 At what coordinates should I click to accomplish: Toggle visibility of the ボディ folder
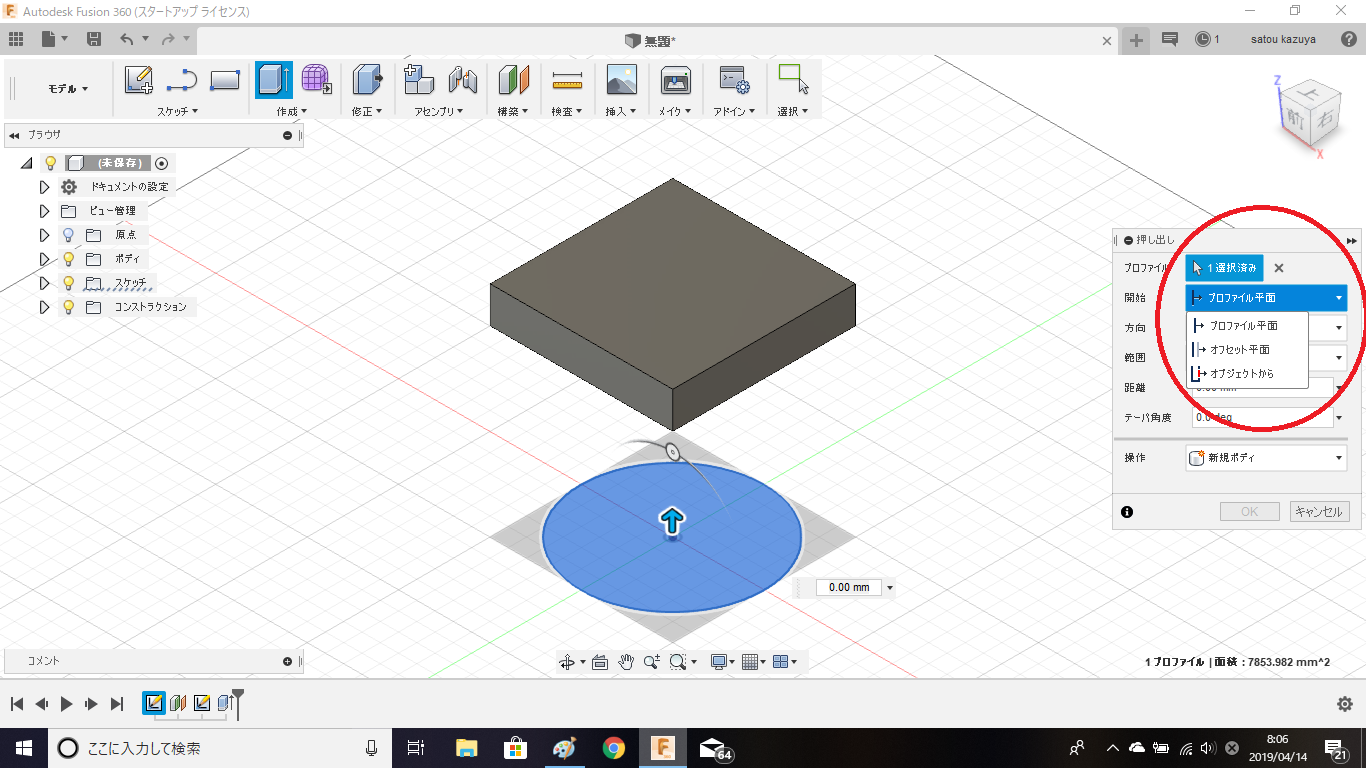tap(68, 259)
